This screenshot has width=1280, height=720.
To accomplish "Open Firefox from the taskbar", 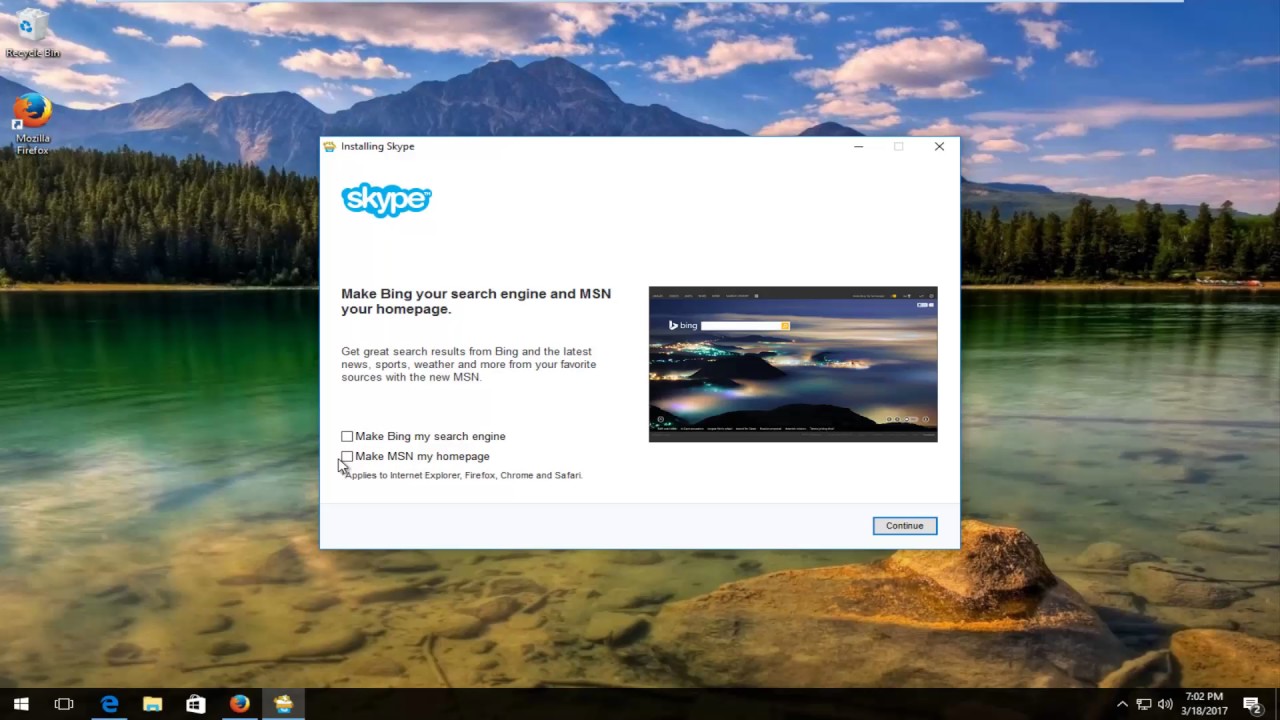I will (x=239, y=704).
